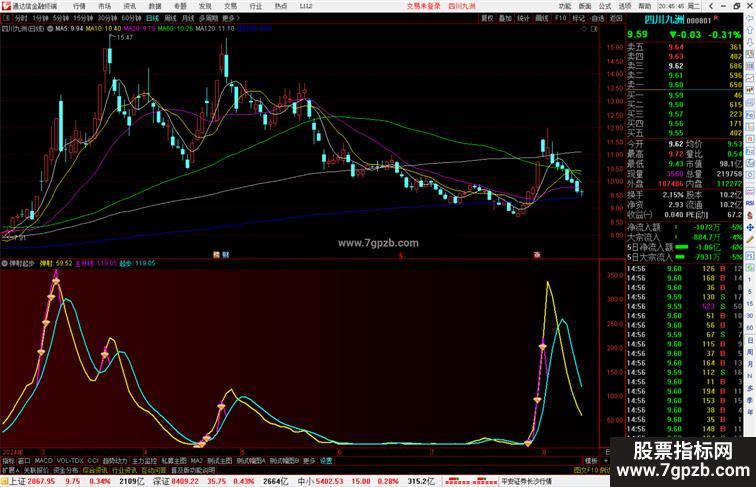Viewport: 756px width, 487px height.
Task: Open F10 company info
Action: click(x=560, y=18)
